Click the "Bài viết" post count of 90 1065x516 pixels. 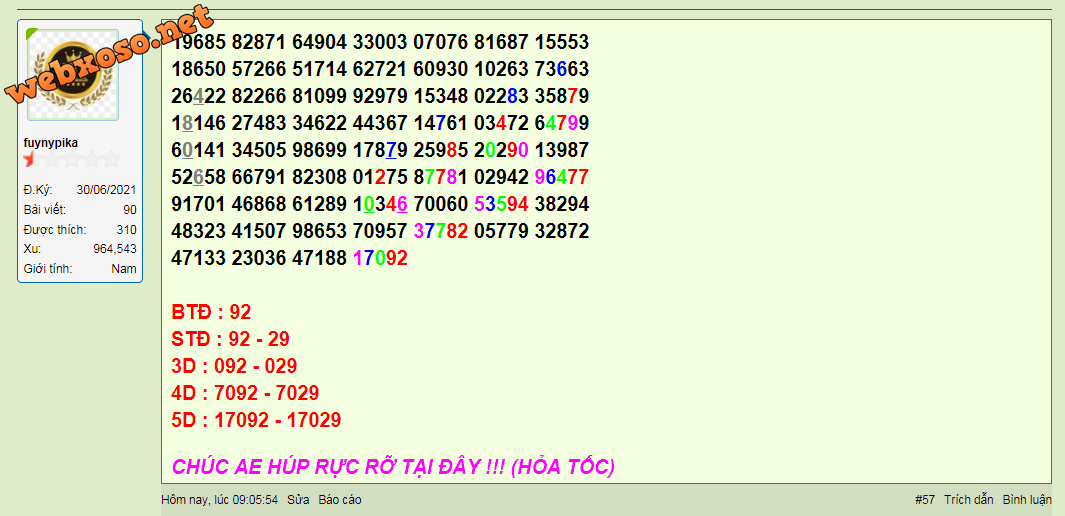click(x=130, y=210)
